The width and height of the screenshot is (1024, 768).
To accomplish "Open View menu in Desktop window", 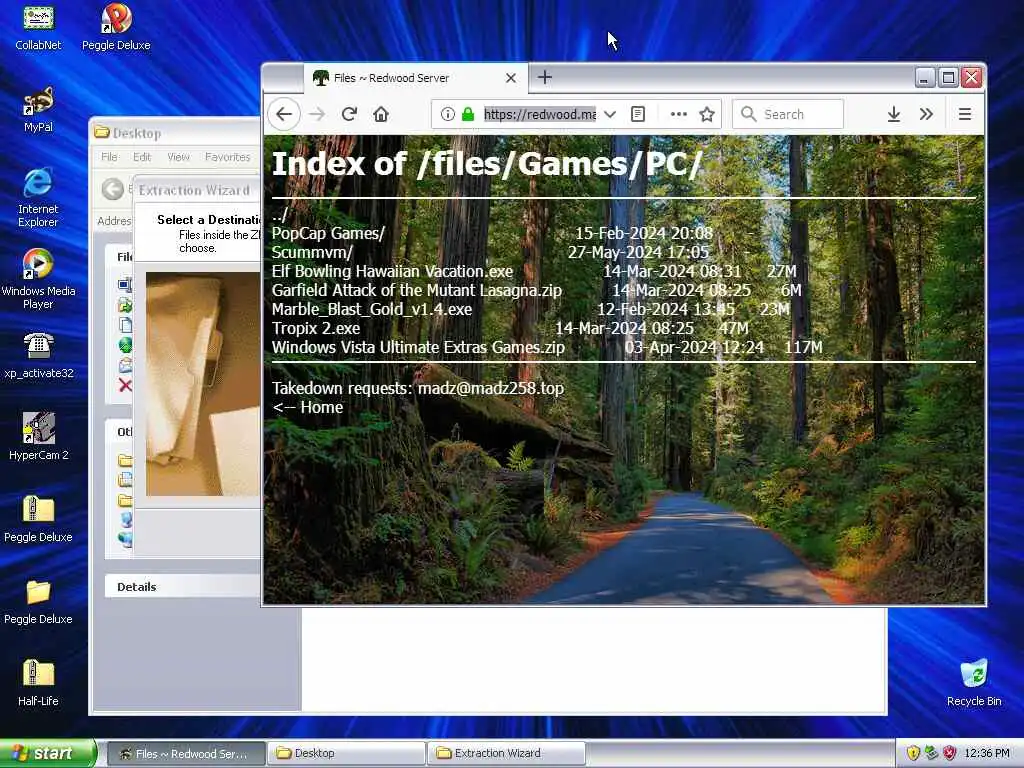I will point(178,157).
